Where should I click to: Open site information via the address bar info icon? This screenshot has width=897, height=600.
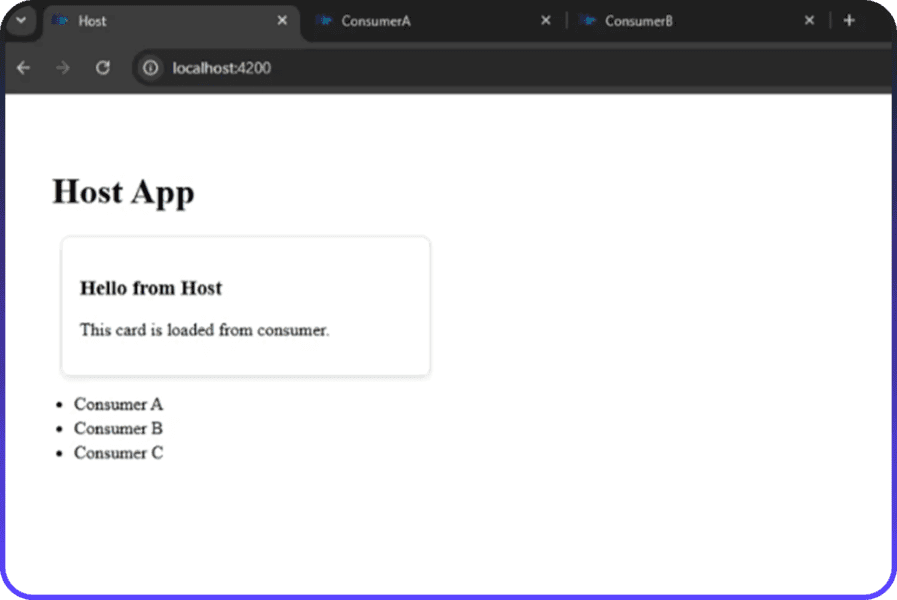(x=150, y=68)
